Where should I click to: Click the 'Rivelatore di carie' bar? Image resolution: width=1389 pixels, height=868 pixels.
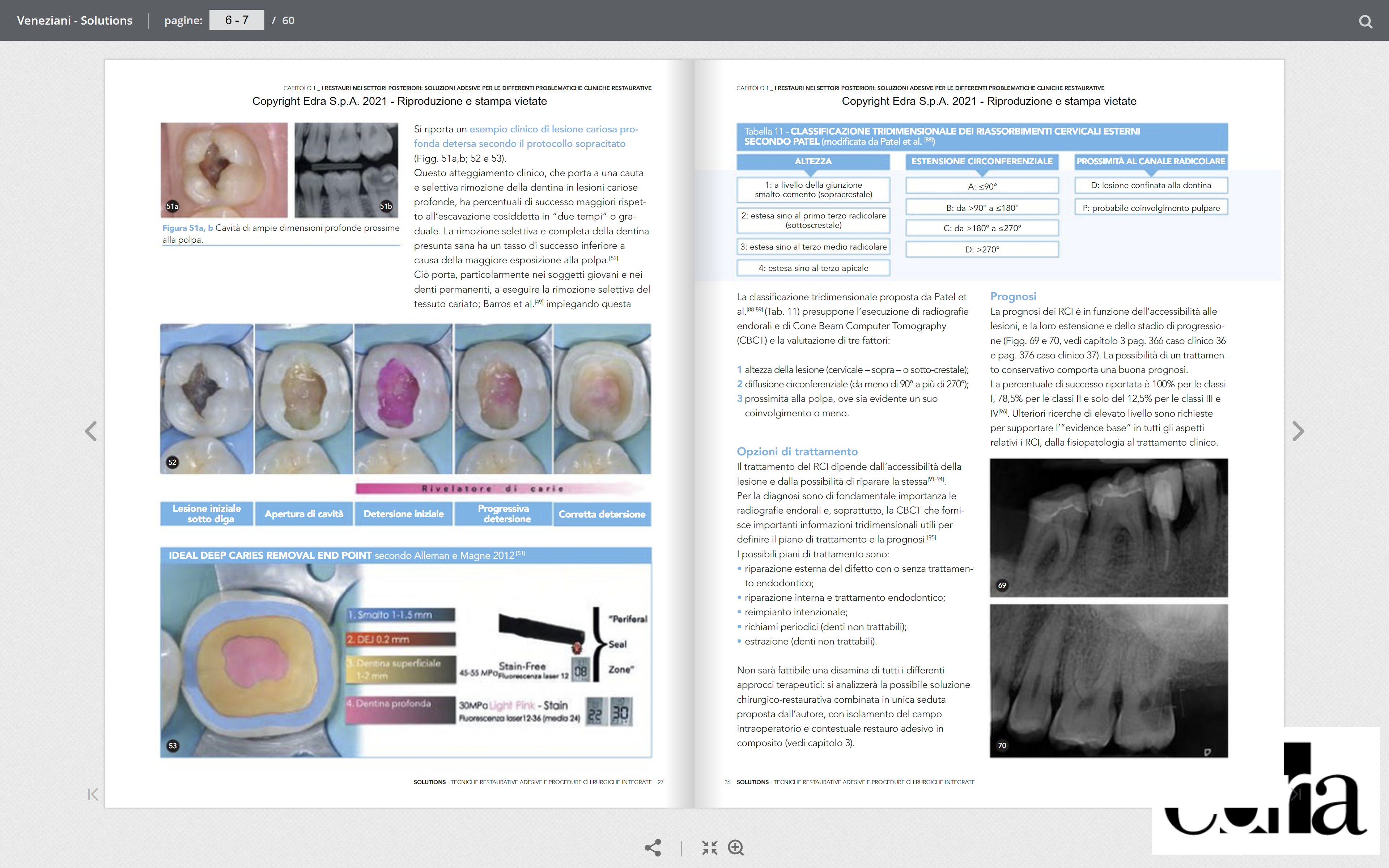click(x=499, y=489)
